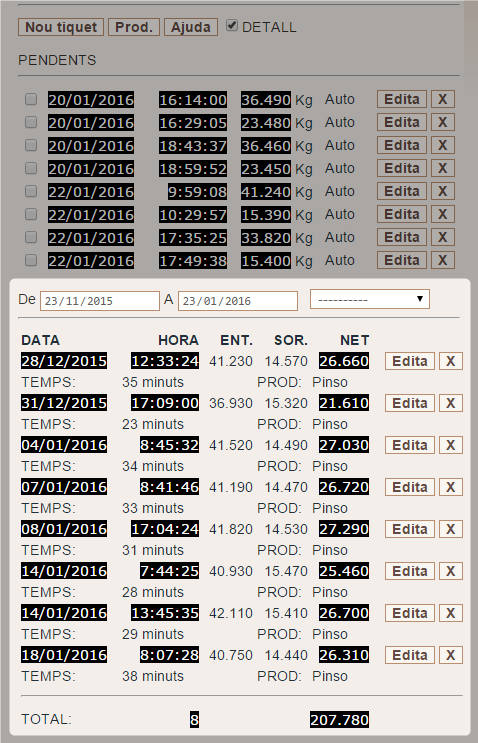Edit the 18/01/2016 record

[410, 655]
